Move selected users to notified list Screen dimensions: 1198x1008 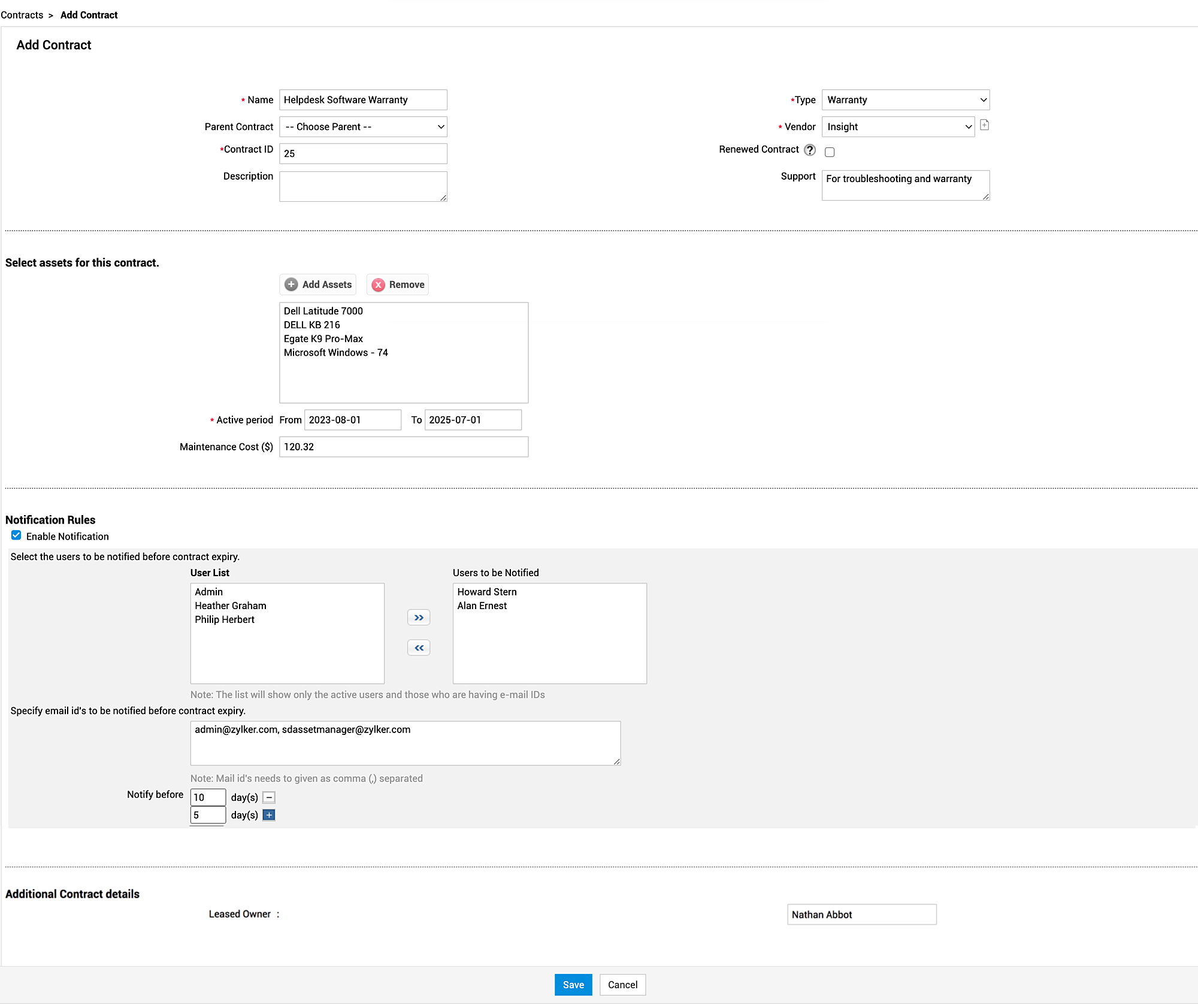419,617
